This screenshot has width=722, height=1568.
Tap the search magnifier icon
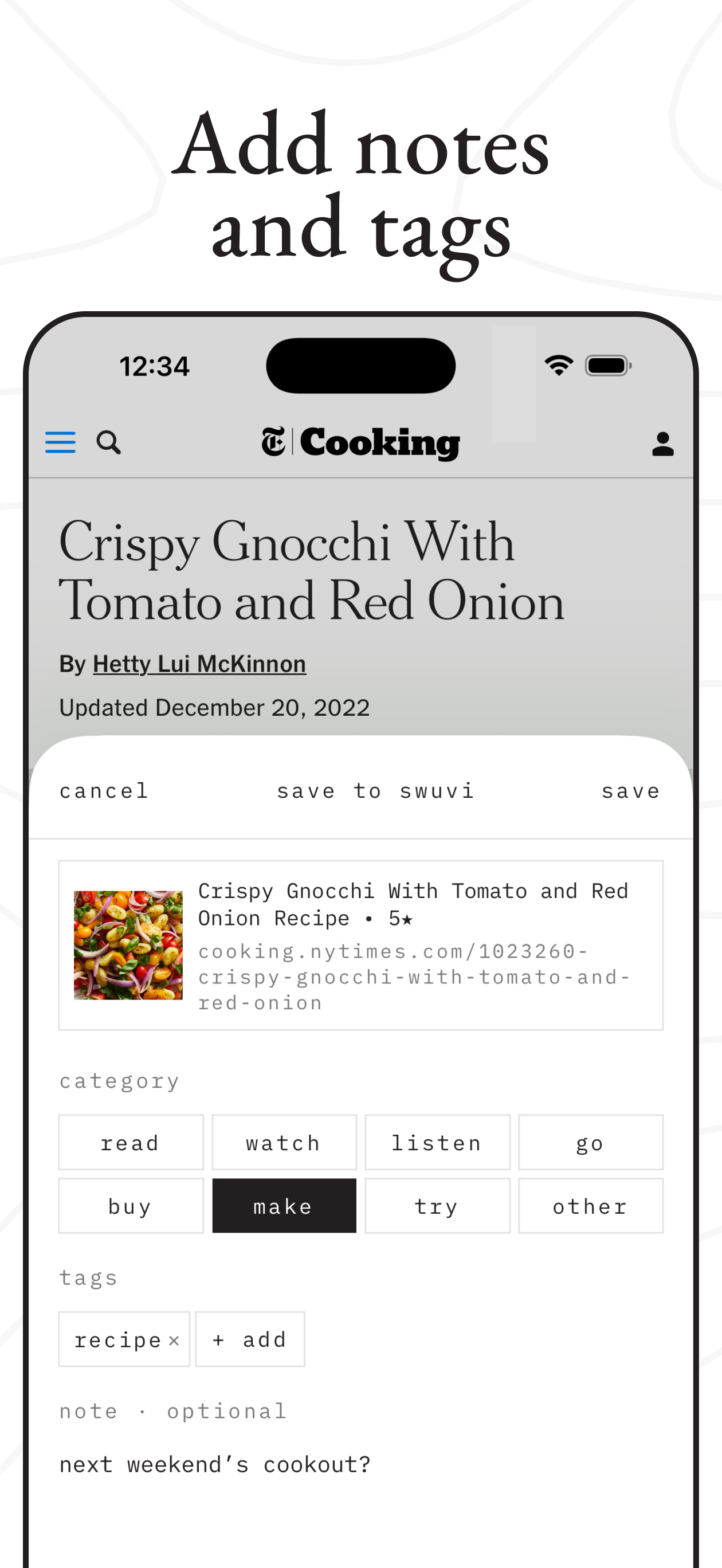[x=108, y=442]
